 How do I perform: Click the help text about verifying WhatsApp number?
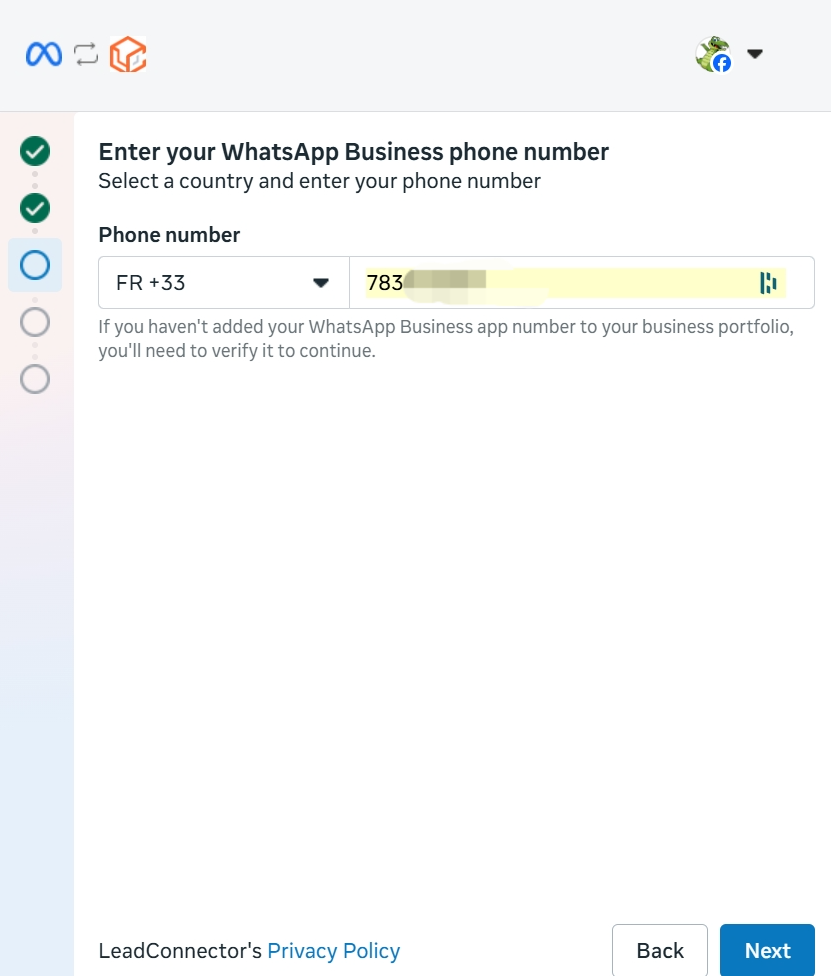[x=446, y=339]
